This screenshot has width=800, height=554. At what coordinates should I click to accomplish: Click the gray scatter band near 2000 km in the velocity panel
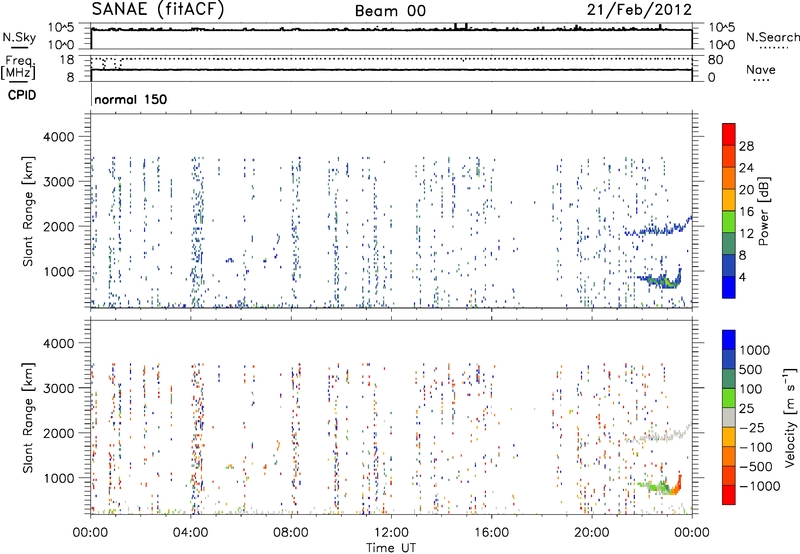tap(657, 435)
